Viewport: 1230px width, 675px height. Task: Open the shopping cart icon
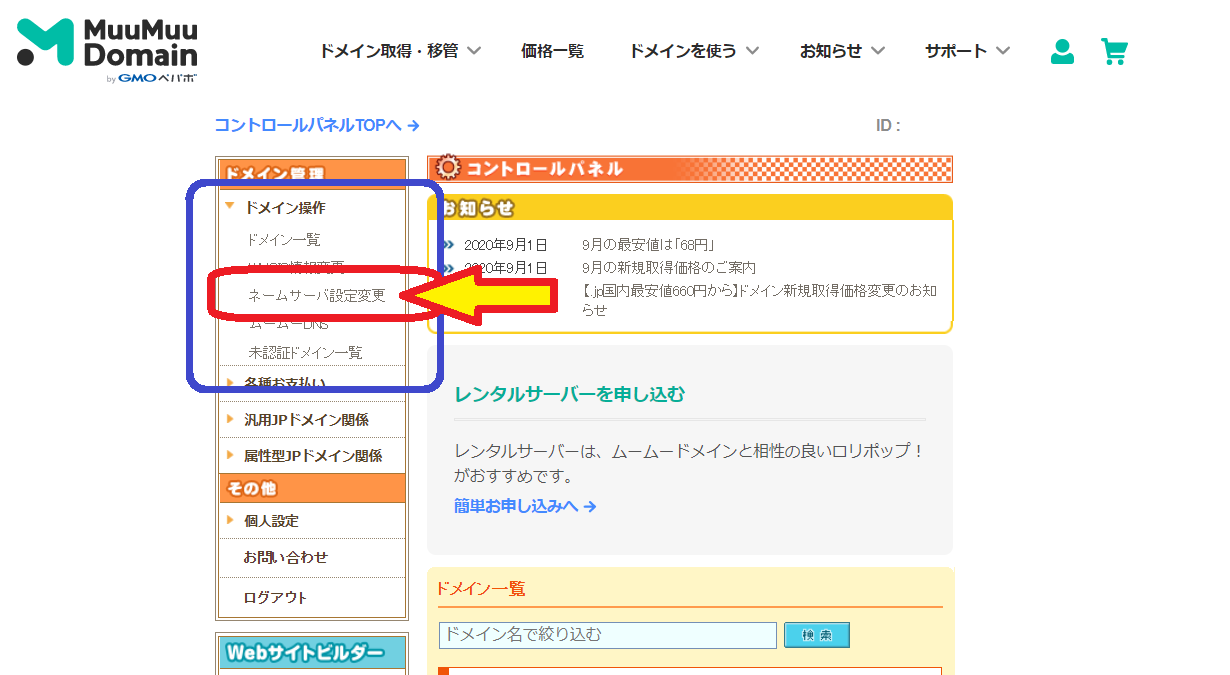tap(1114, 52)
